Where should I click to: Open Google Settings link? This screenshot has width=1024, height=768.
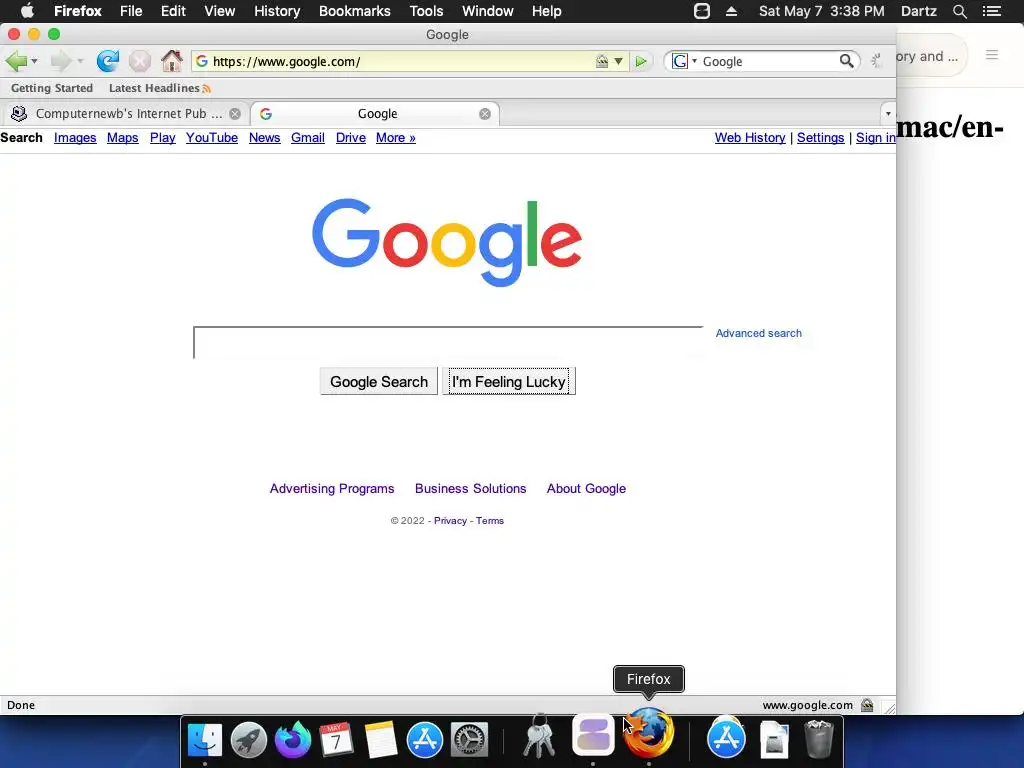(820, 138)
